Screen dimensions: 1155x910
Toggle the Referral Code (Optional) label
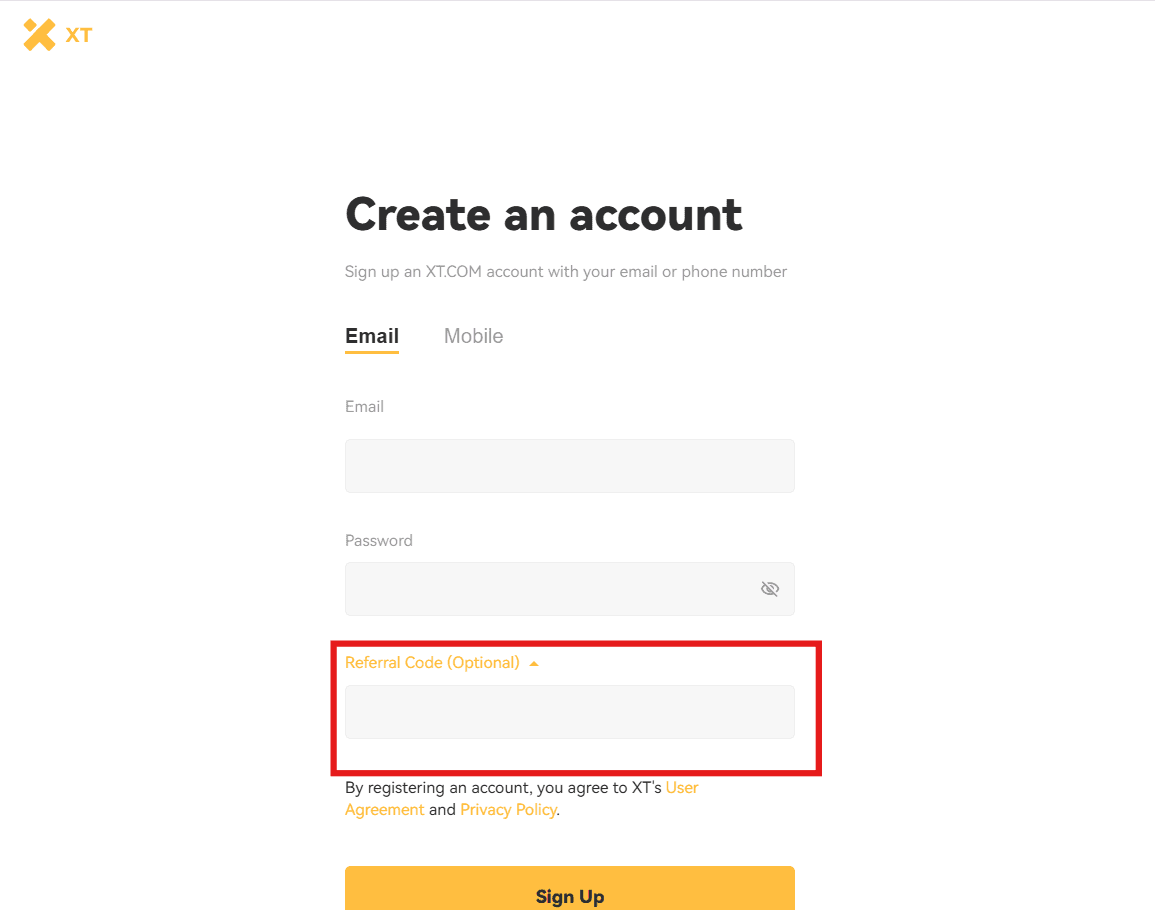tap(432, 662)
